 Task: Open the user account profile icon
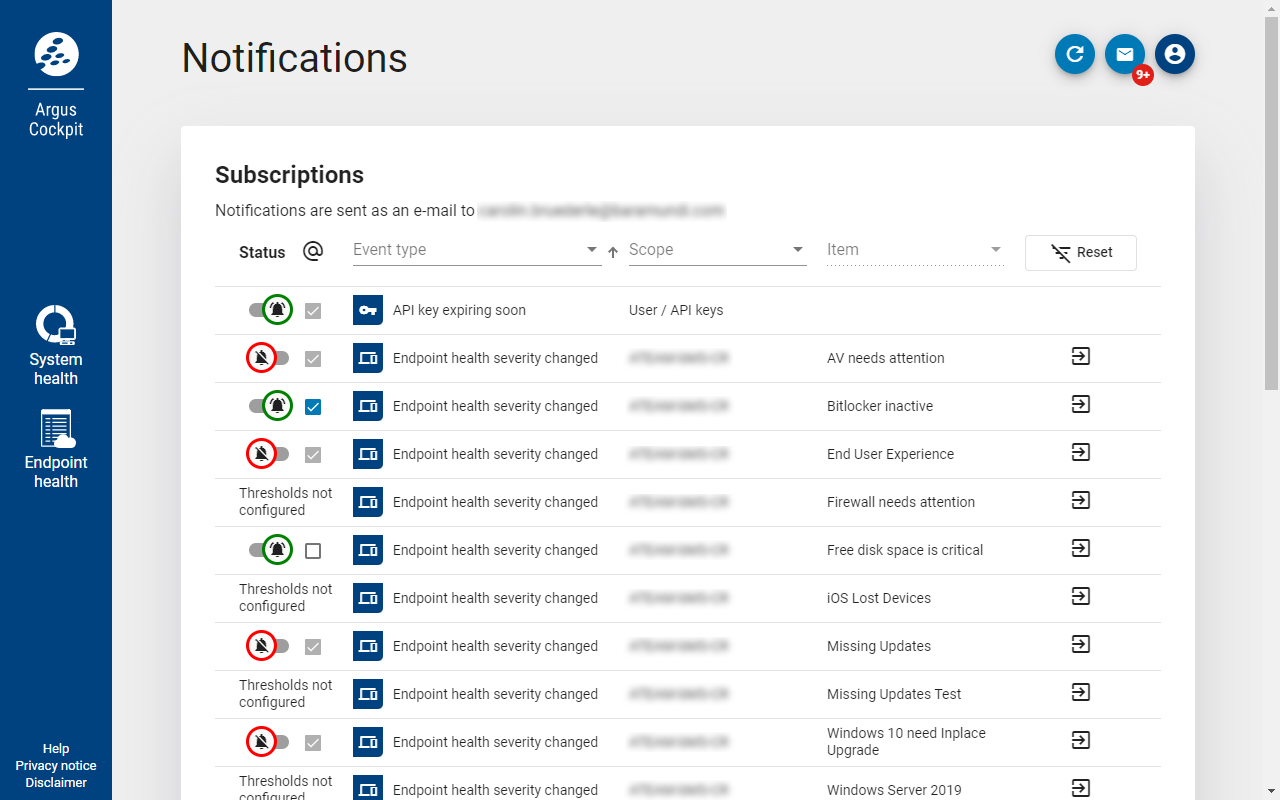pyautogui.click(x=1175, y=55)
